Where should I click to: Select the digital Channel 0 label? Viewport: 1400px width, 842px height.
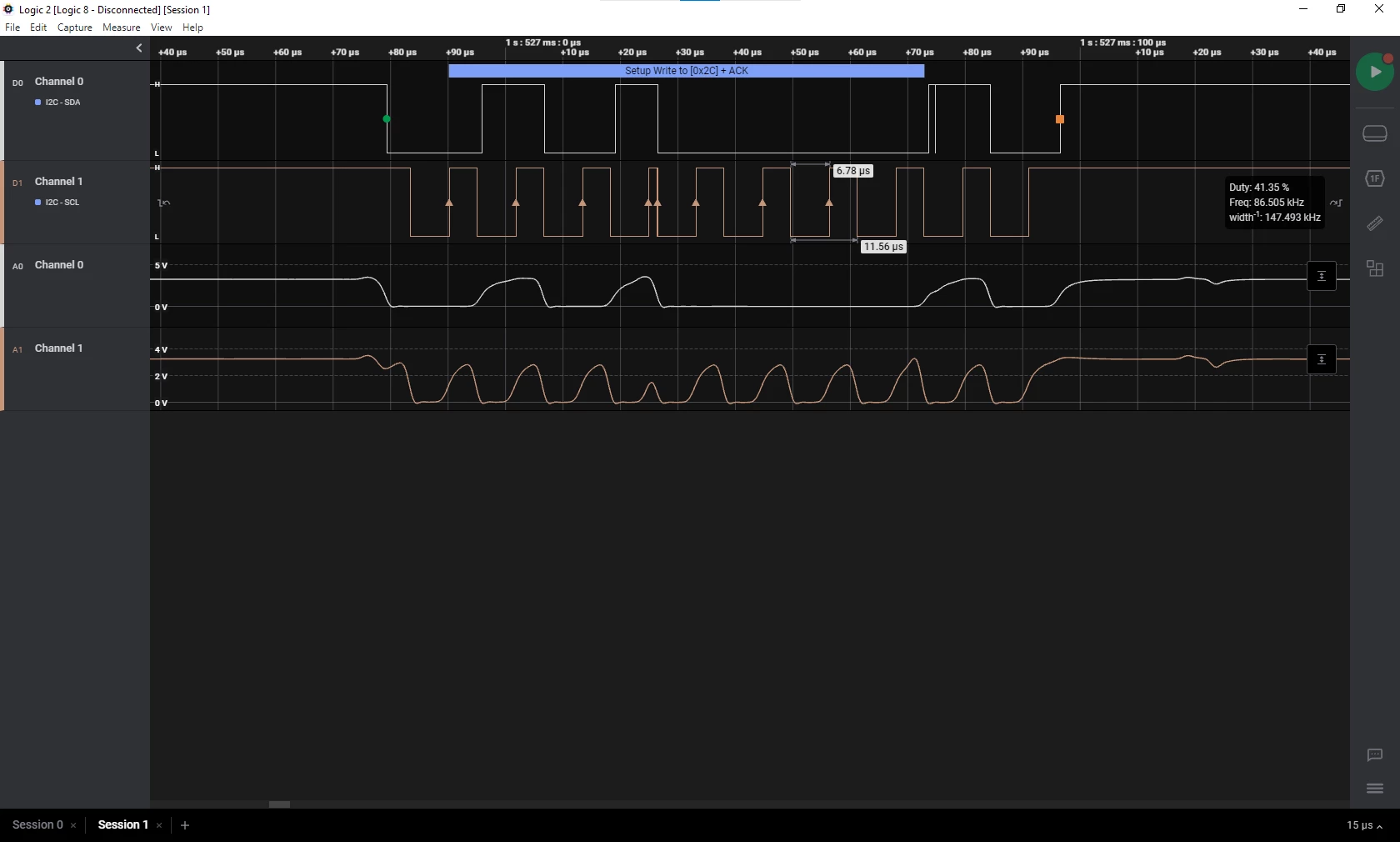pyautogui.click(x=59, y=82)
